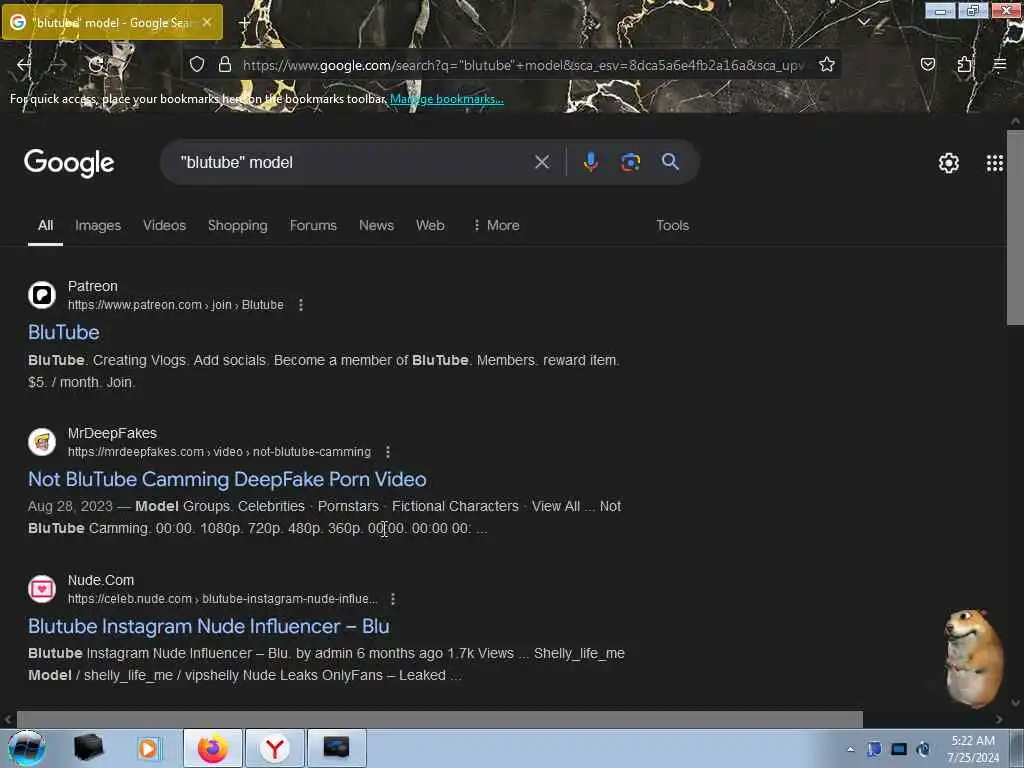Open the Extensions puzzle icon

click(x=965, y=64)
